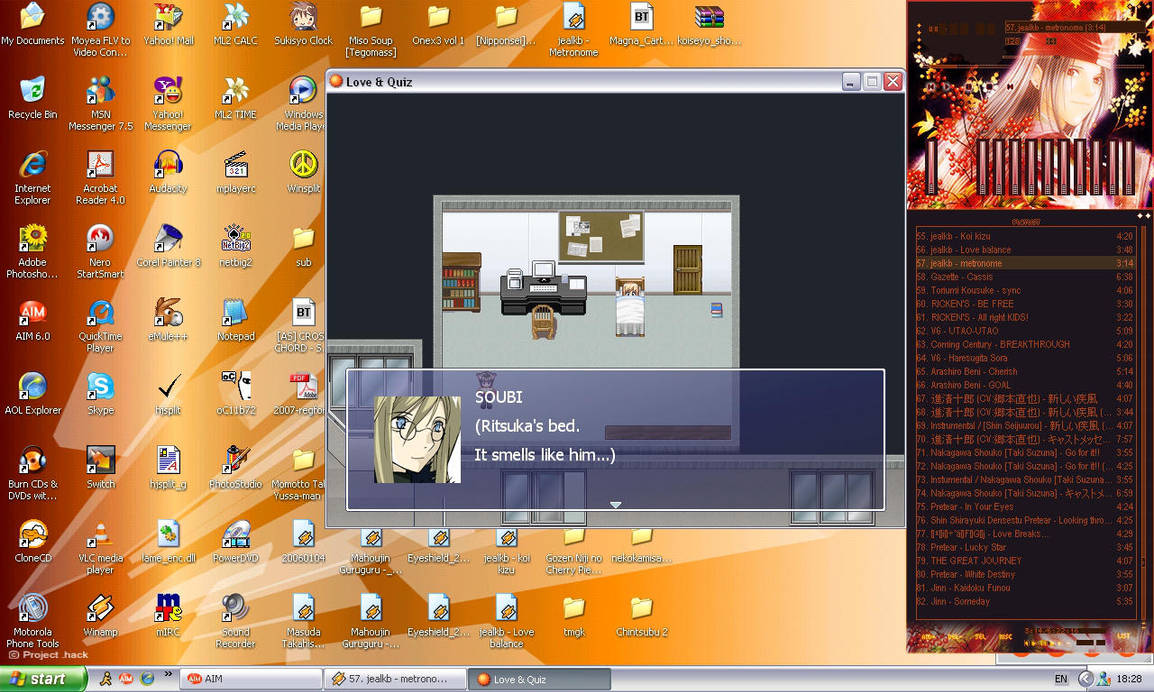Select track 57 jealkb - metronome

1024,263
